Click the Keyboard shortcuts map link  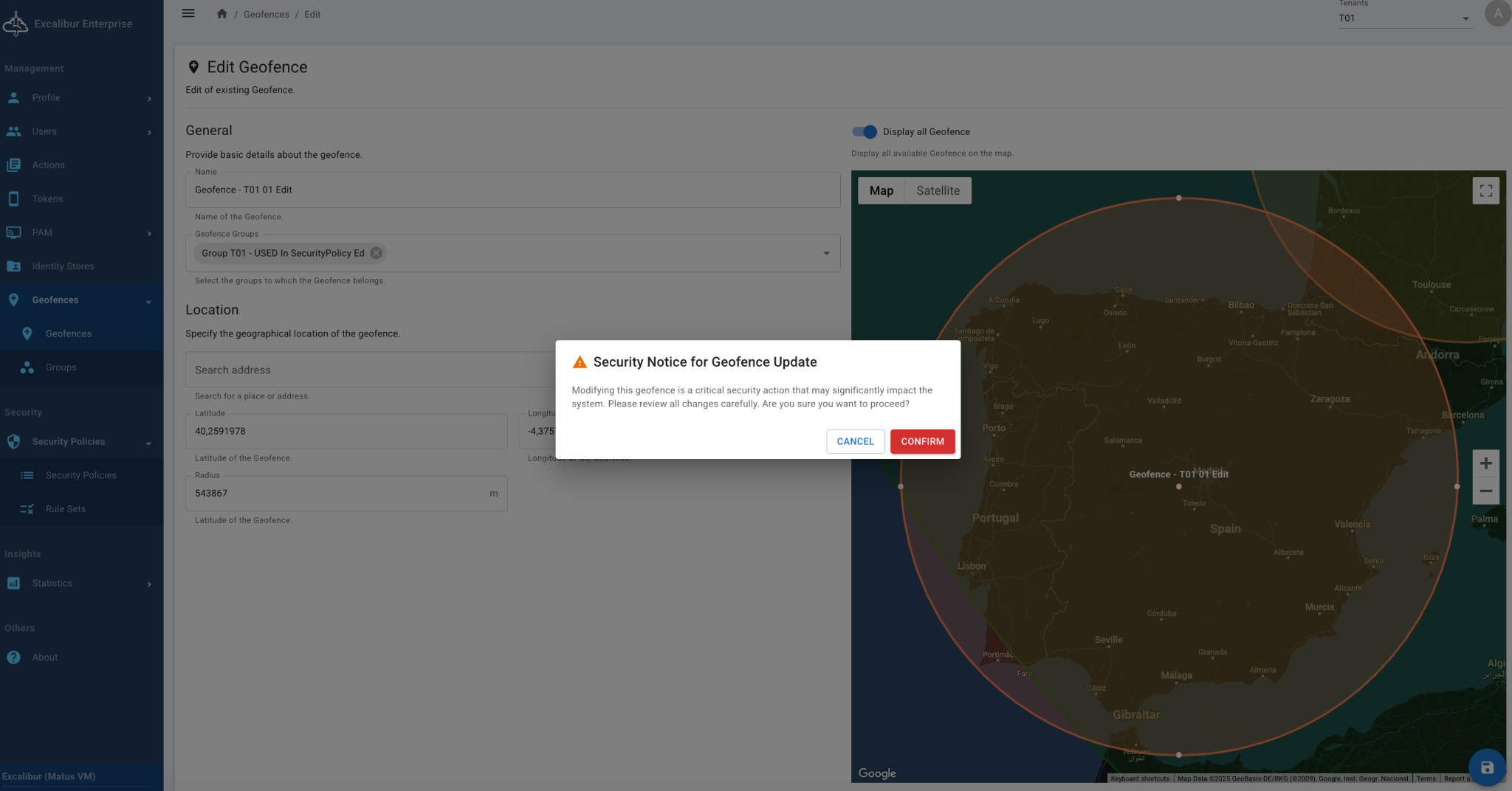coord(1140,778)
